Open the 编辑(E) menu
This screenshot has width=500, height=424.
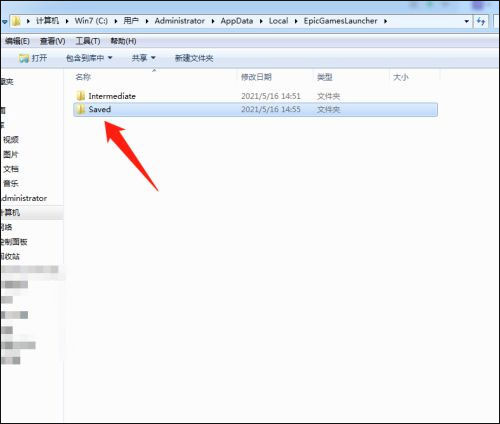[17, 41]
